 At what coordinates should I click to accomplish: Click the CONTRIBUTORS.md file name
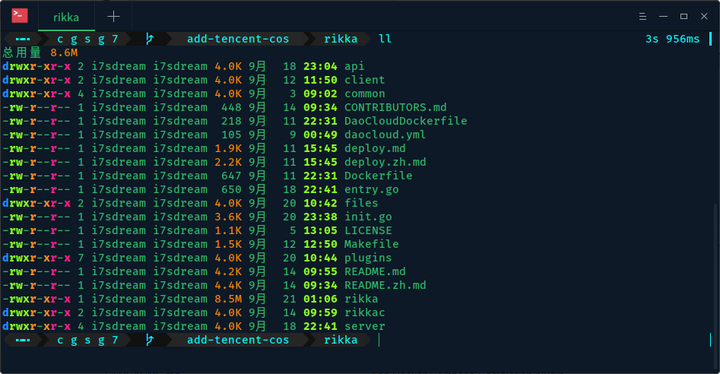pos(395,107)
